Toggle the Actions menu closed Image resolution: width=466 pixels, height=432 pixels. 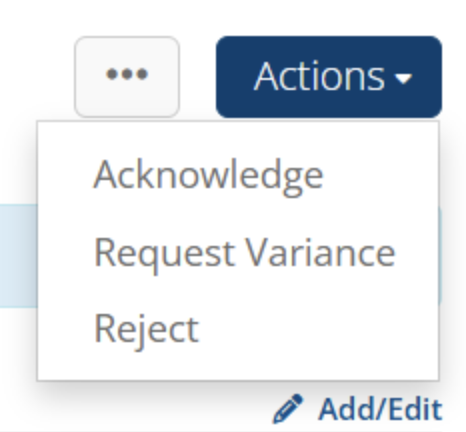click(329, 77)
